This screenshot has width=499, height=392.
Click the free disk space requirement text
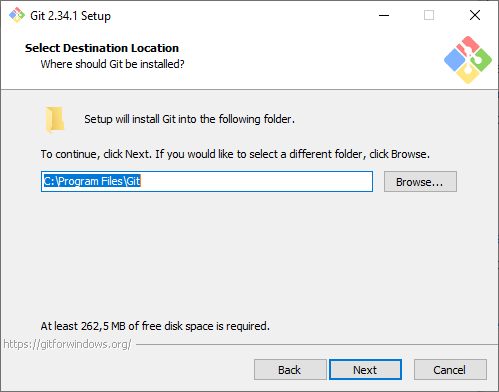click(x=155, y=326)
